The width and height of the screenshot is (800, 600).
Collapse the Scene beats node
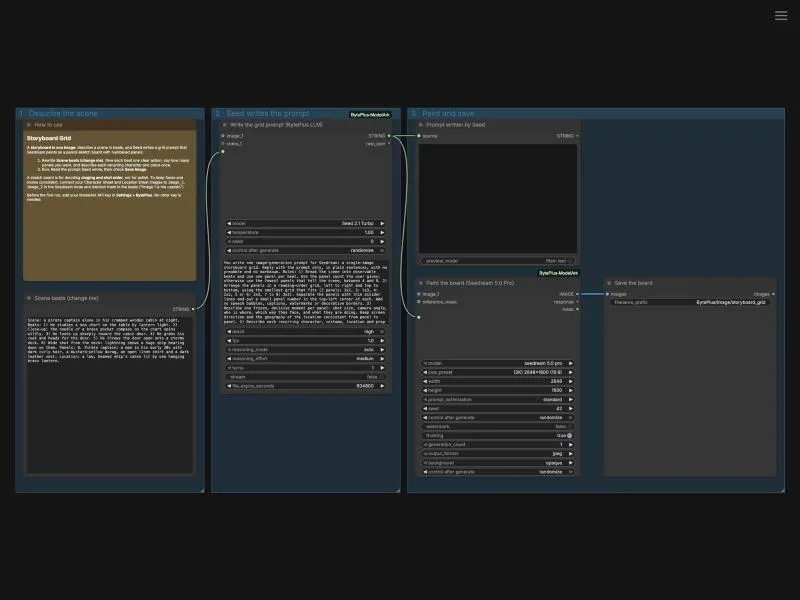(29, 298)
